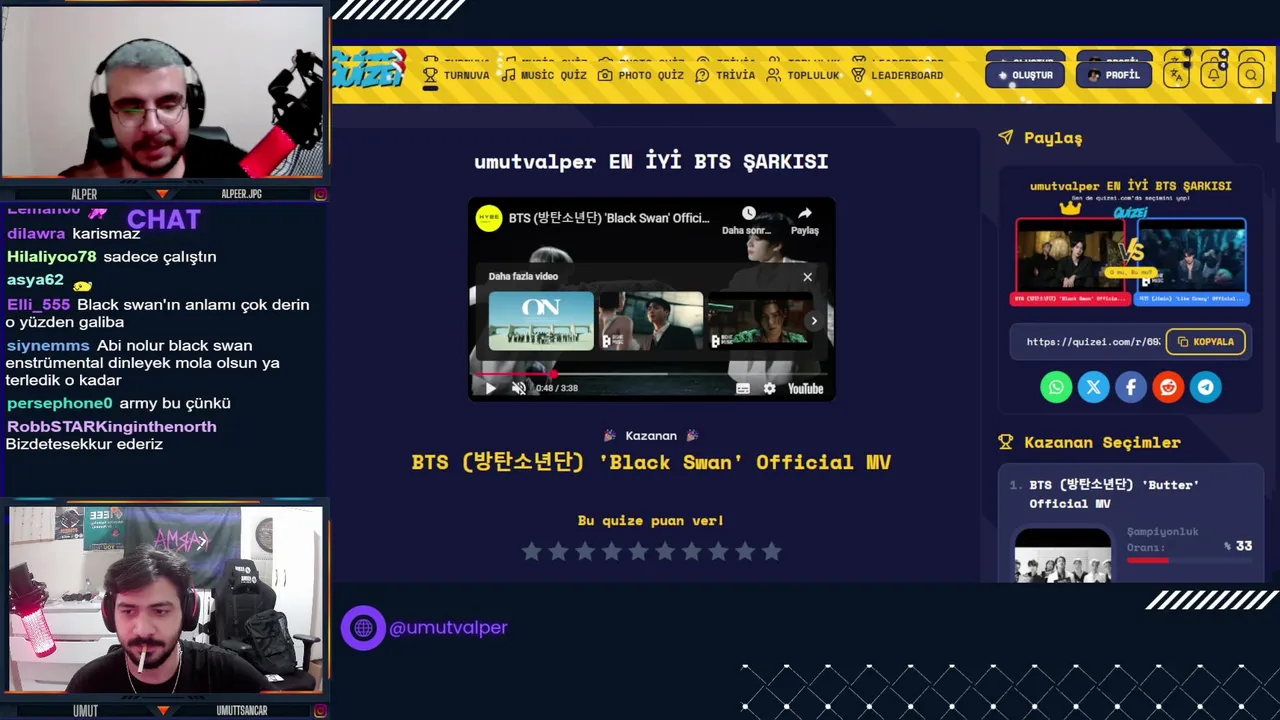Viewport: 1280px width, 720px height.
Task: Open the Turnuva menu item
Action: click(x=456, y=75)
